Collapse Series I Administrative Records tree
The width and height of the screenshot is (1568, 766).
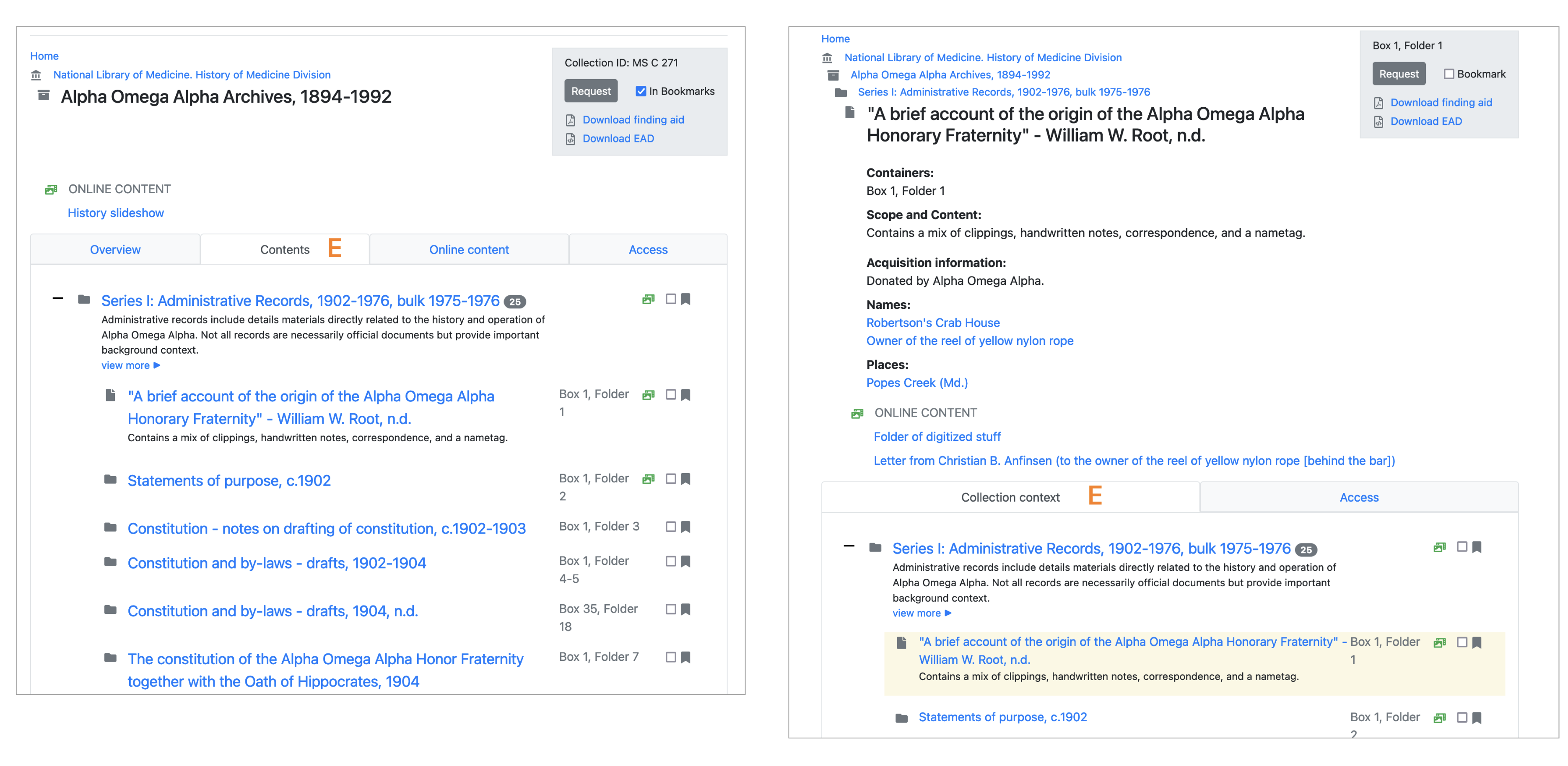pos(58,297)
